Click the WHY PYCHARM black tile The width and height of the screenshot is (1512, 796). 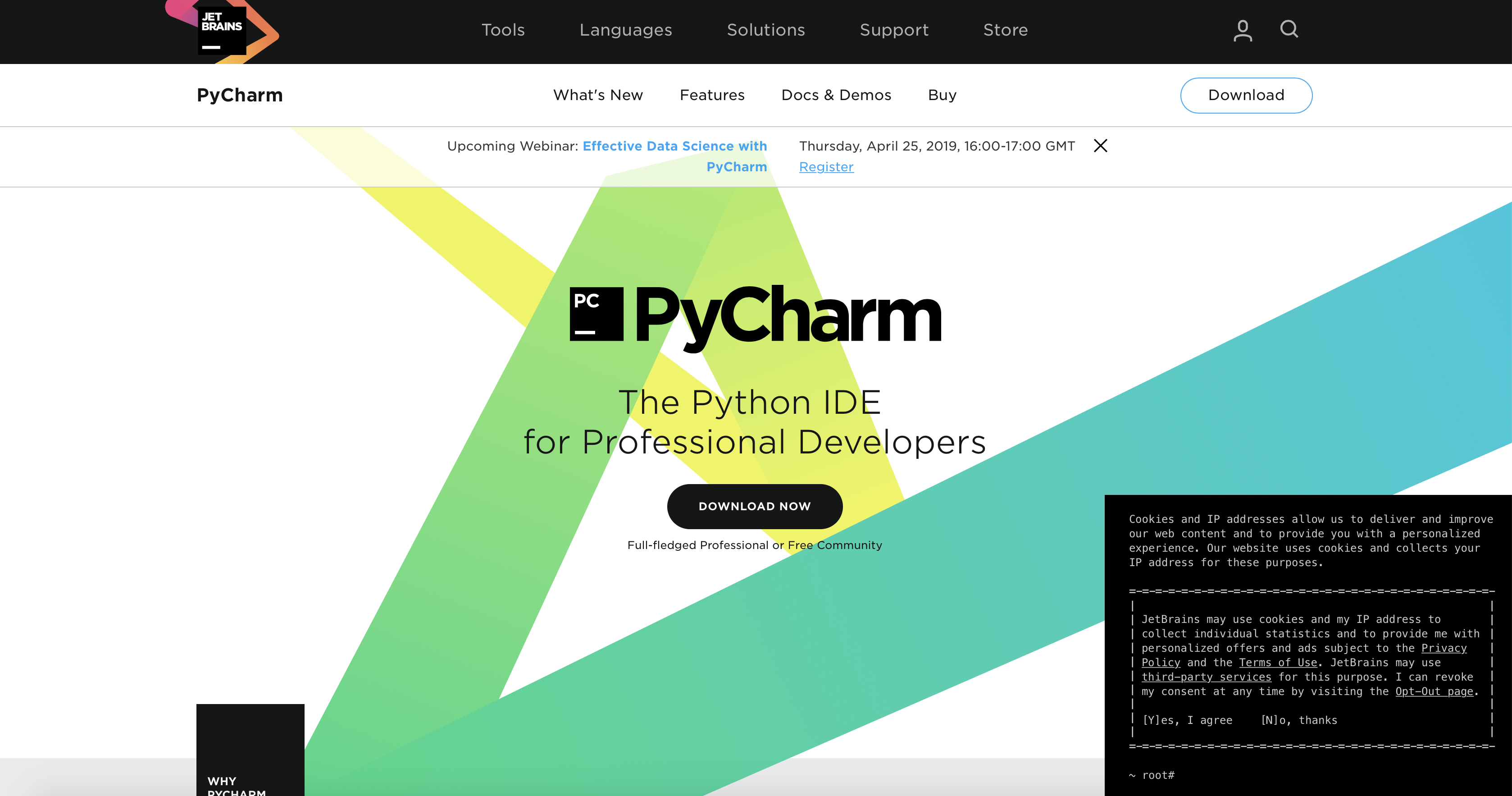point(250,750)
